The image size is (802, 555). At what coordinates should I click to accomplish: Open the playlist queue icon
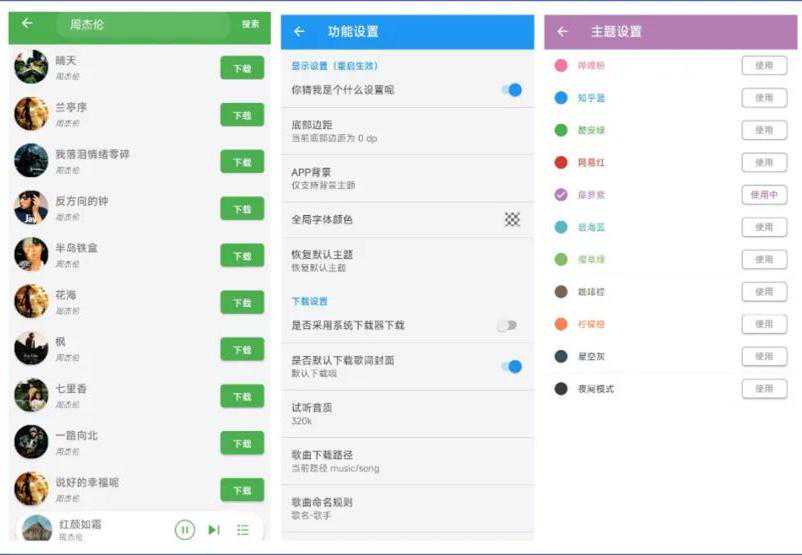point(243,529)
